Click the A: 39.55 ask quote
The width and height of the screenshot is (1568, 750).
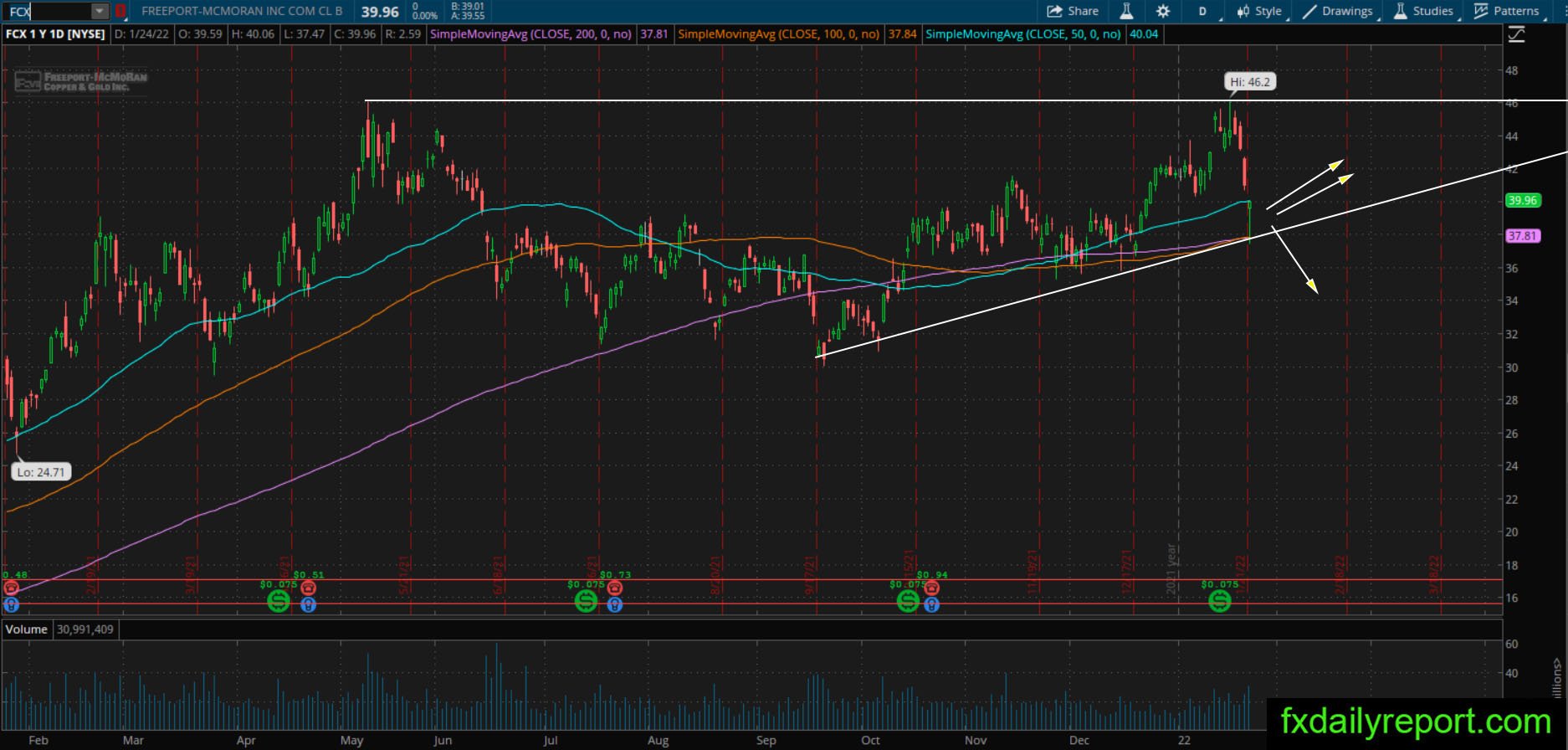click(468, 16)
